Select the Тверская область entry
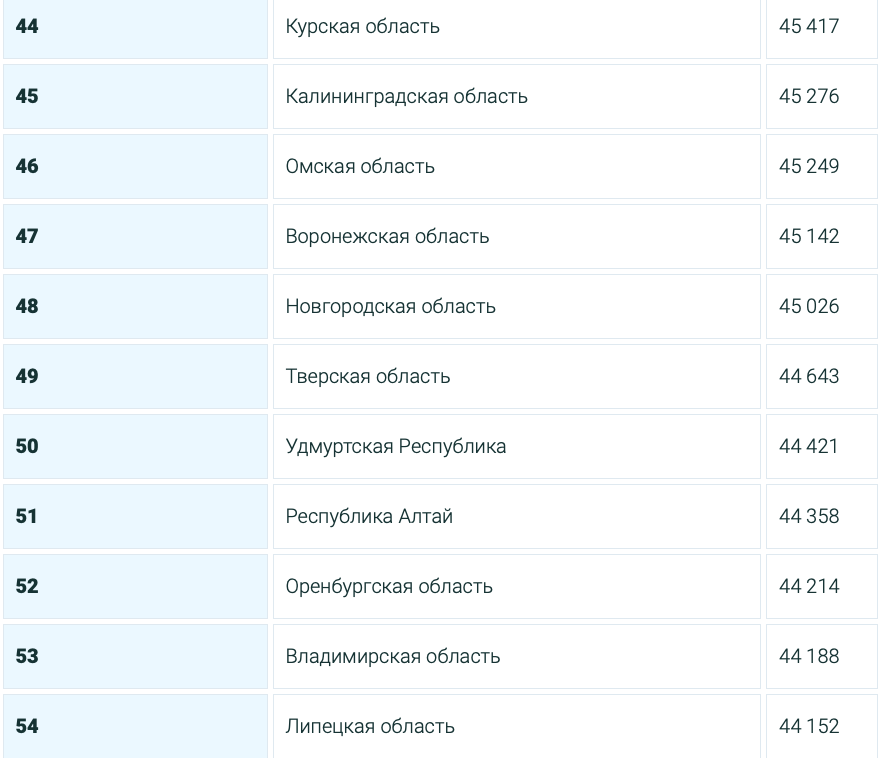The image size is (881, 758). [368, 377]
